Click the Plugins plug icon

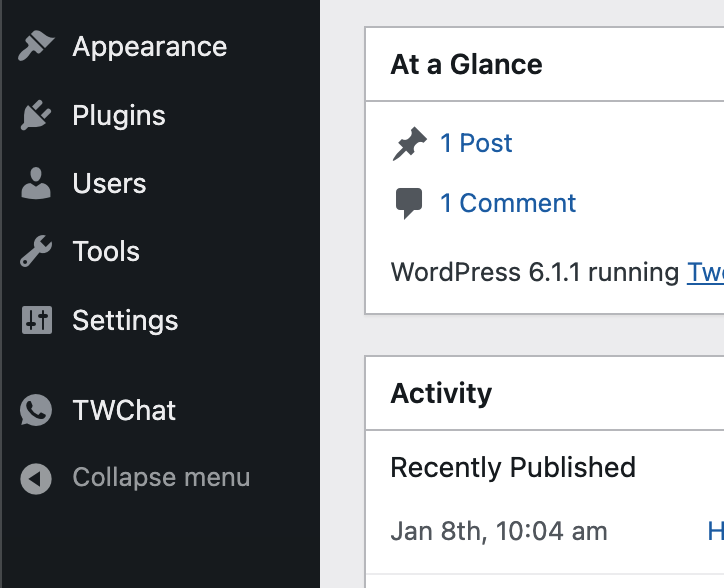click(x=36, y=115)
